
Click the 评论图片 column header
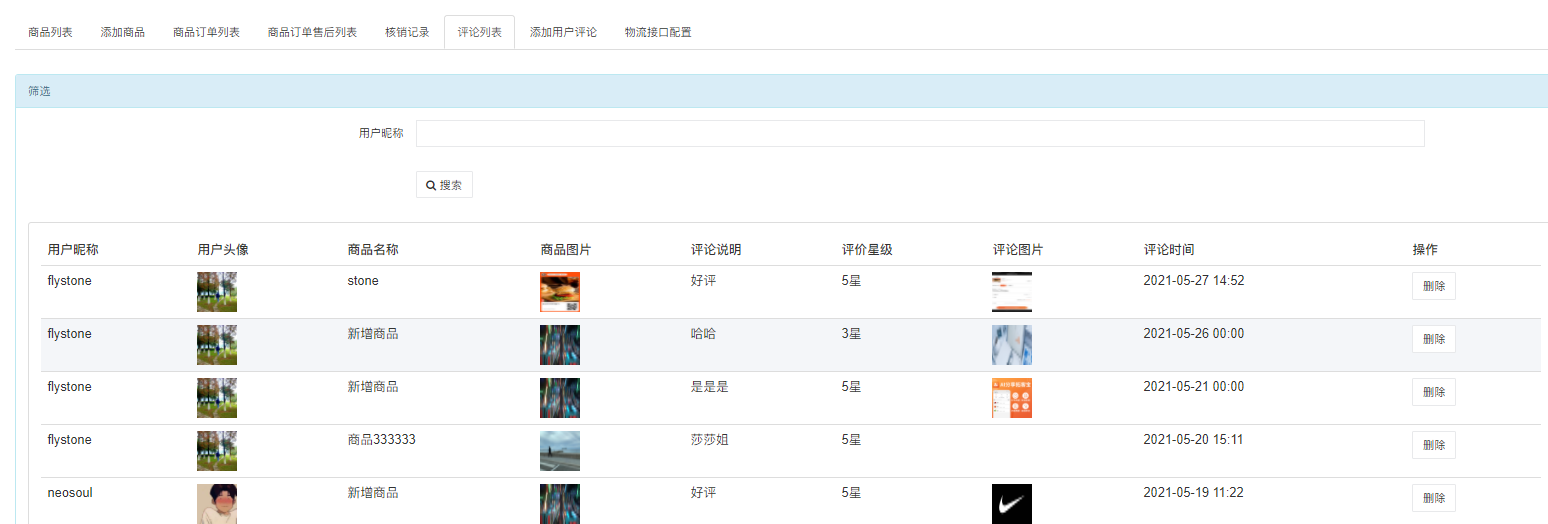[x=1018, y=250]
